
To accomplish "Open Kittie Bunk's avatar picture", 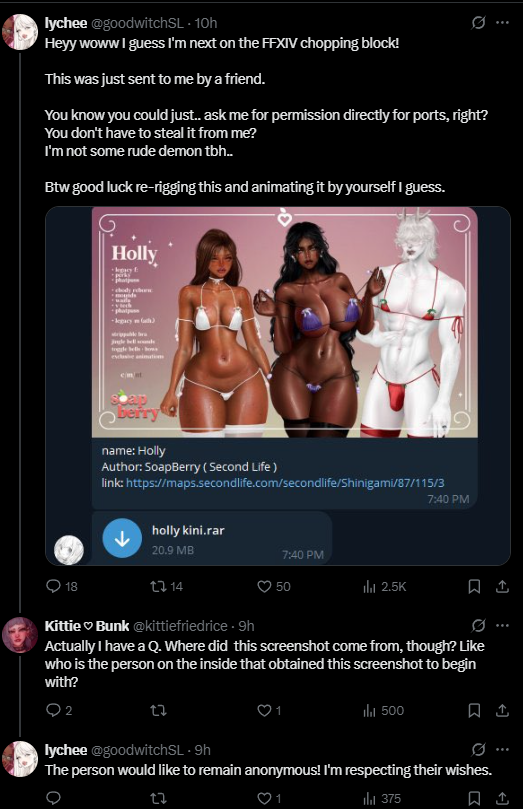I will 20,635.
